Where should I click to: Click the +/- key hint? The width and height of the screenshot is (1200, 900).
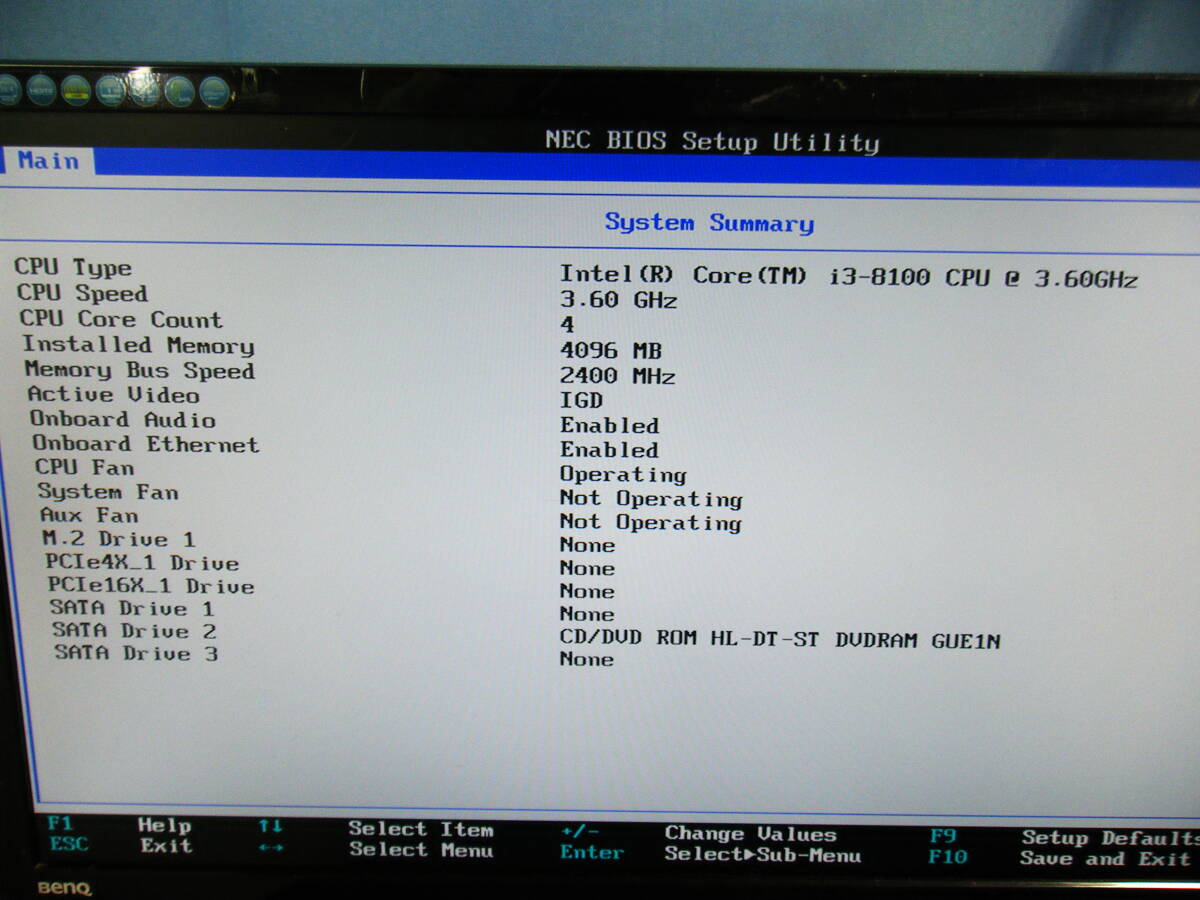pos(580,832)
